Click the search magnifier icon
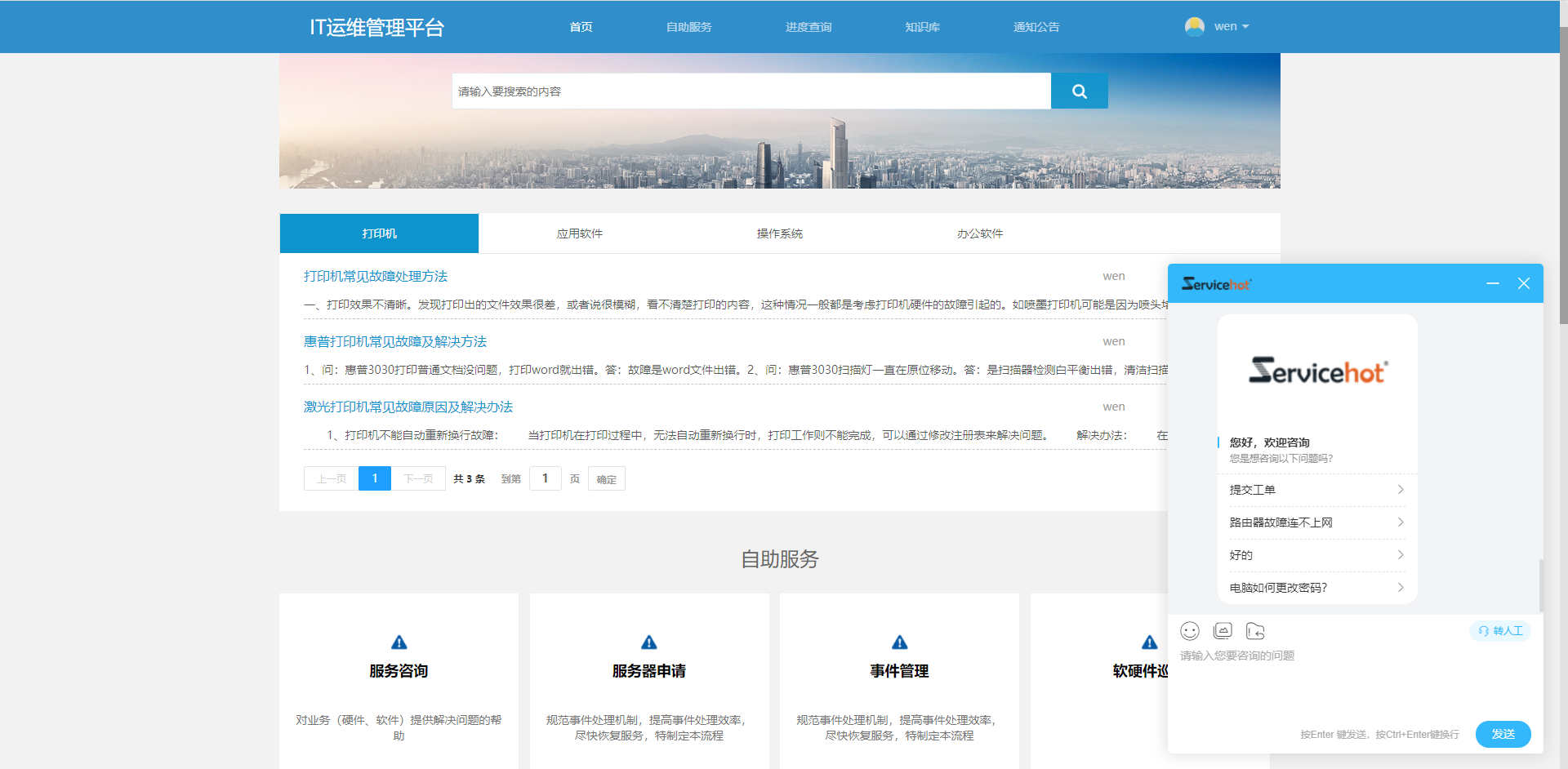Viewport: 1568px width, 769px height. point(1079,91)
